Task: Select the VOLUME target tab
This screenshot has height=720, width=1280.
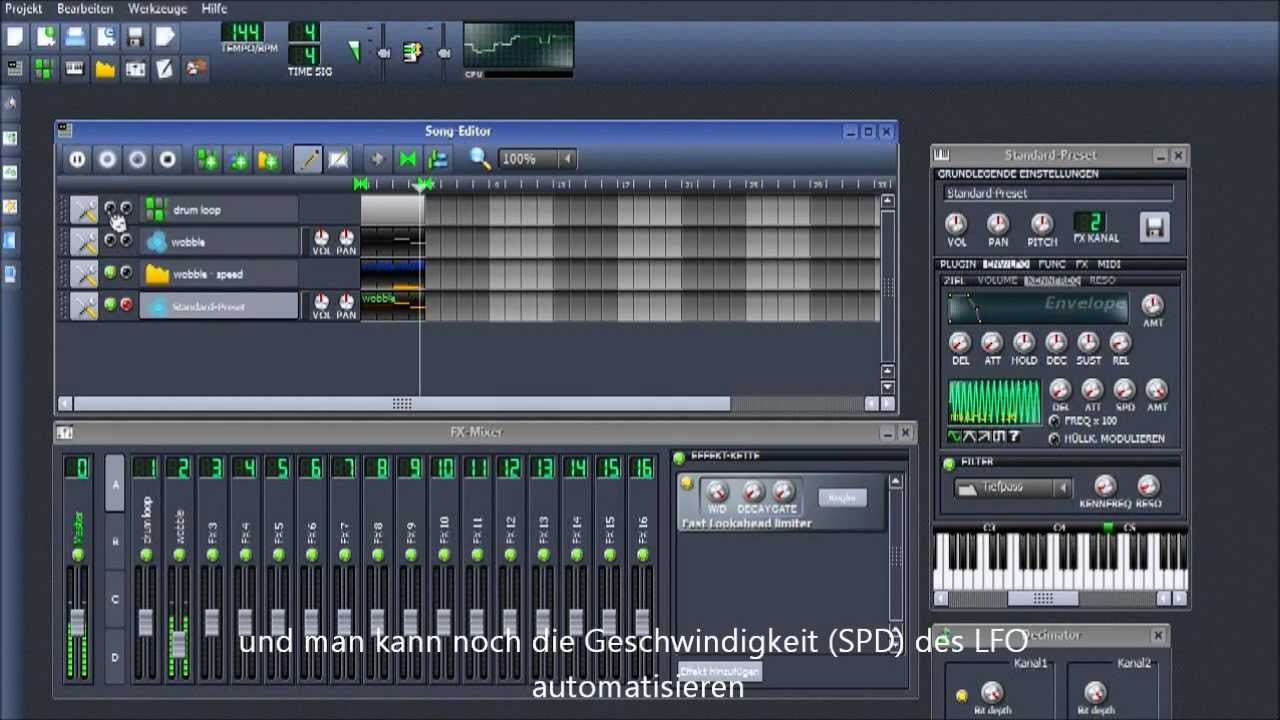Action: pos(997,281)
